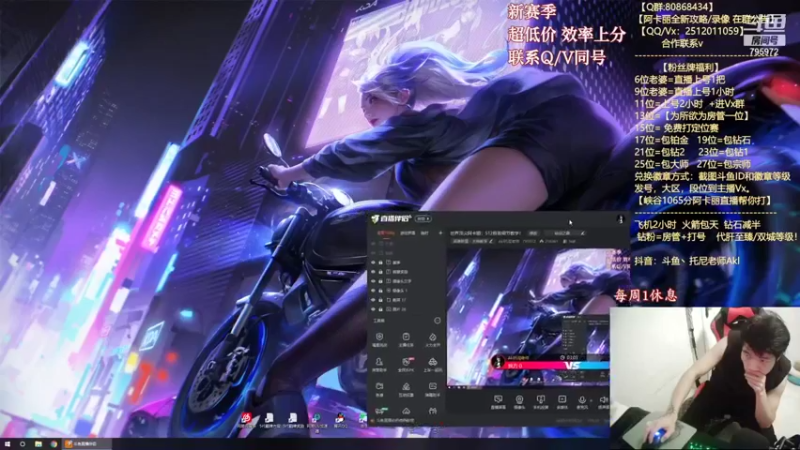Viewport: 800px width, 450px height.
Task: Open the recording camera tool in the toolbox
Action: pyautogui.click(x=380, y=389)
